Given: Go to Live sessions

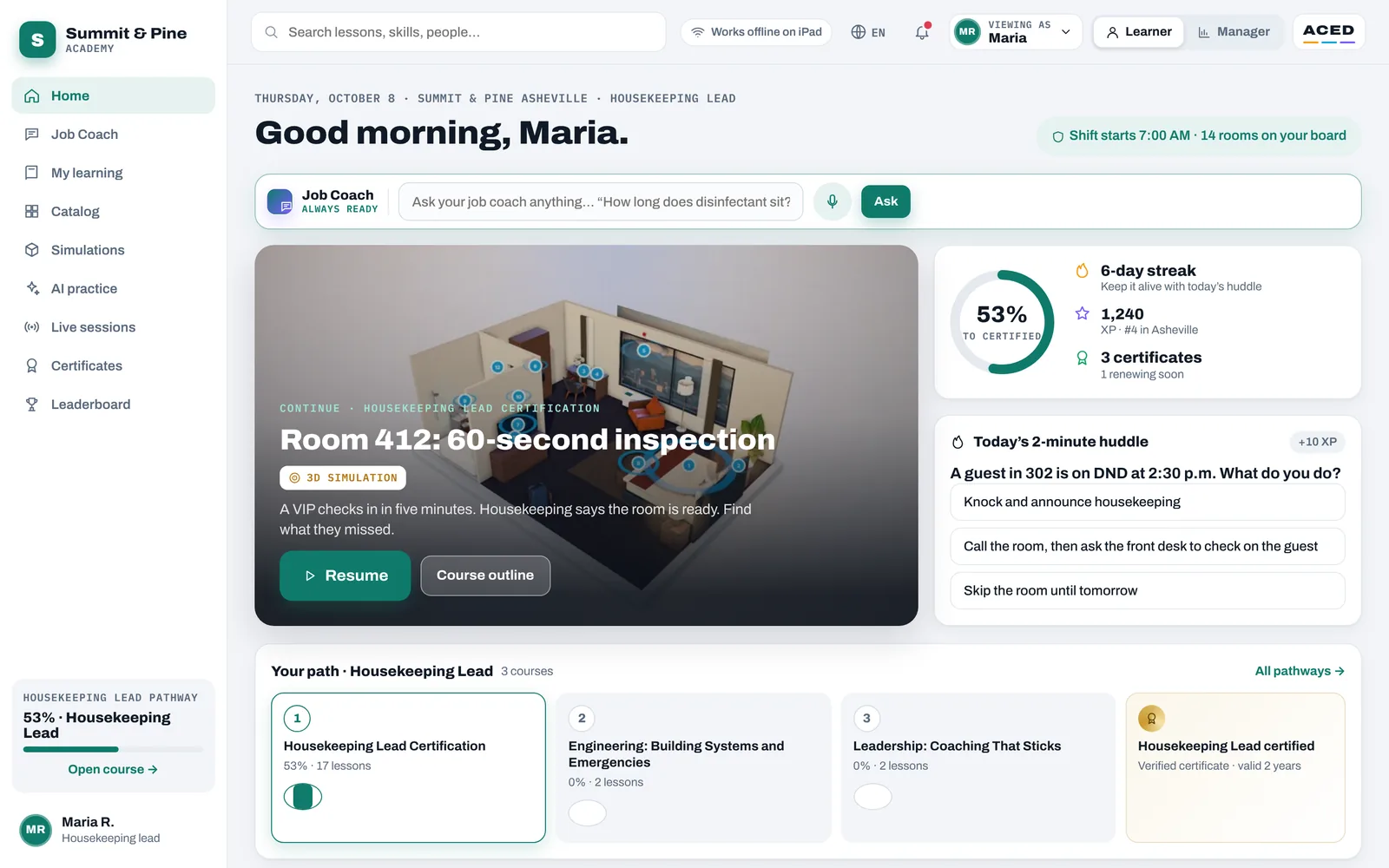Looking at the screenshot, I should click(114, 327).
